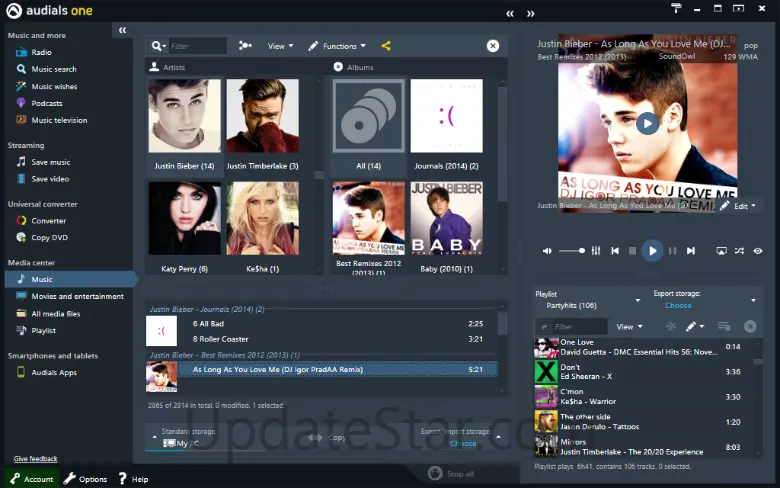
Task: Open Music wishes in sidebar
Action: tap(54, 86)
